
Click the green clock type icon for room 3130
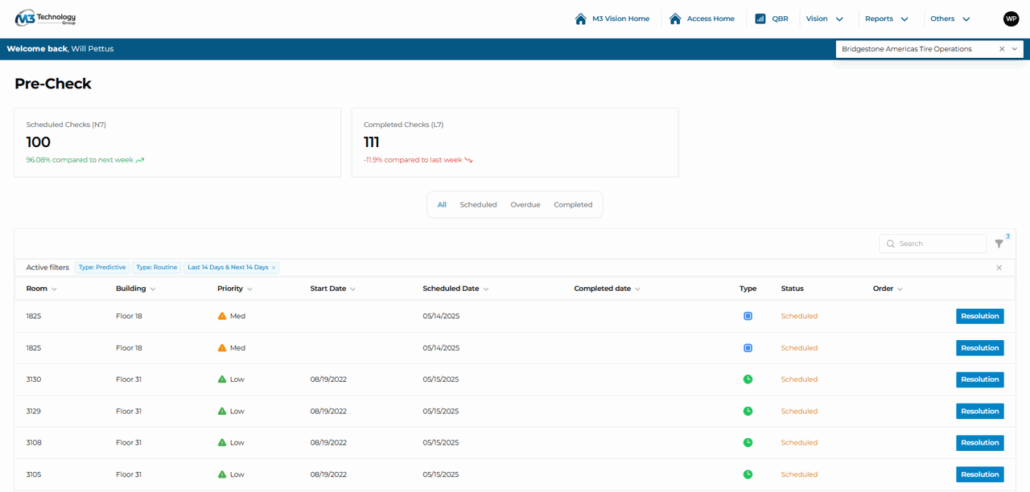pos(747,379)
